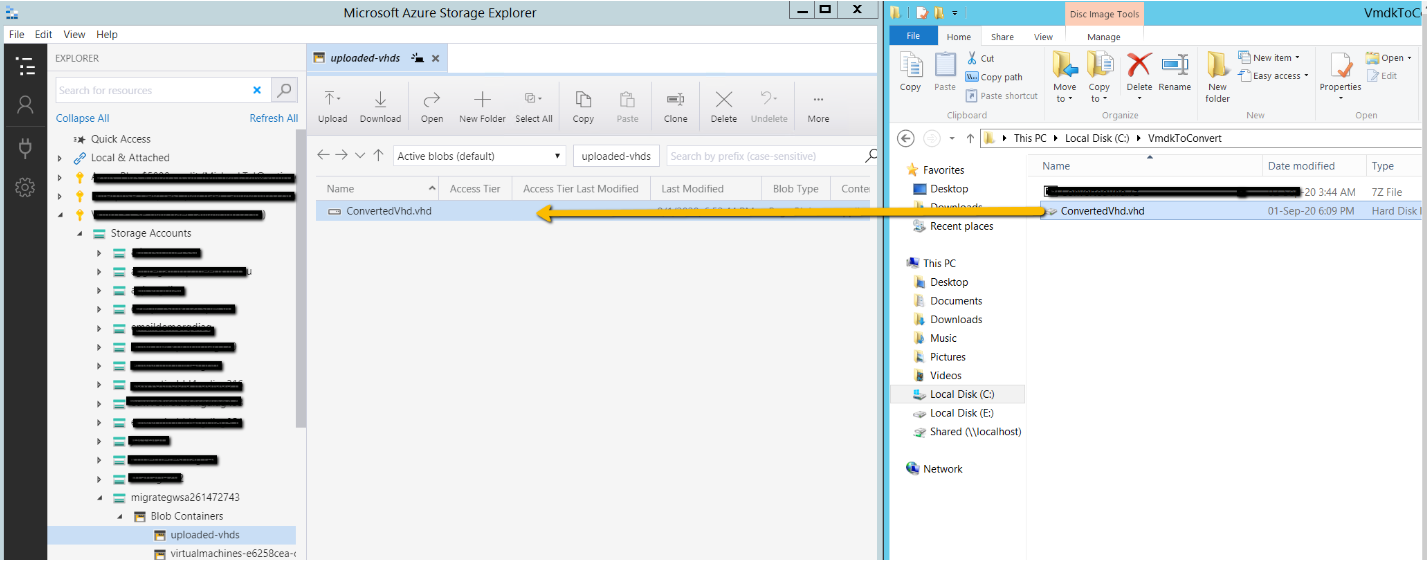Select ConvertedVhd.vhd file in File Explorer

(x=1102, y=211)
